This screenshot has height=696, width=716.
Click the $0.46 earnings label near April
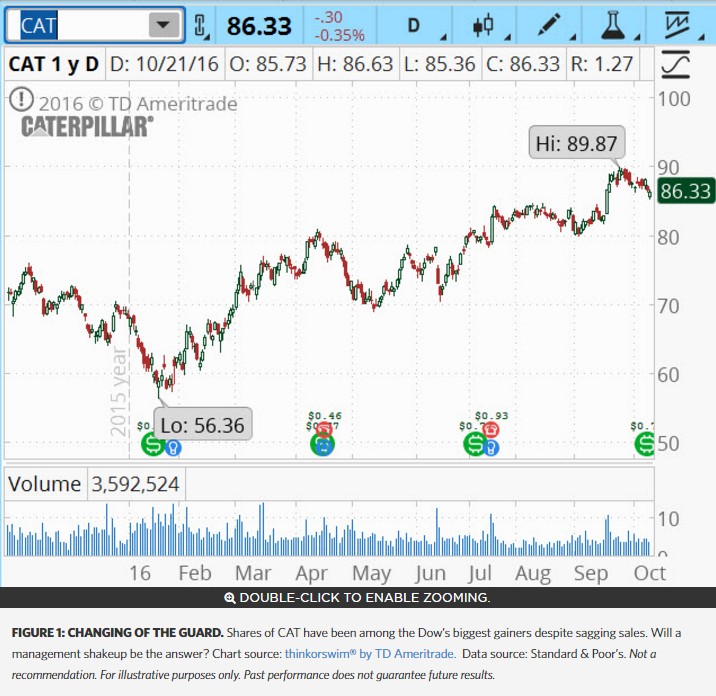(325, 416)
